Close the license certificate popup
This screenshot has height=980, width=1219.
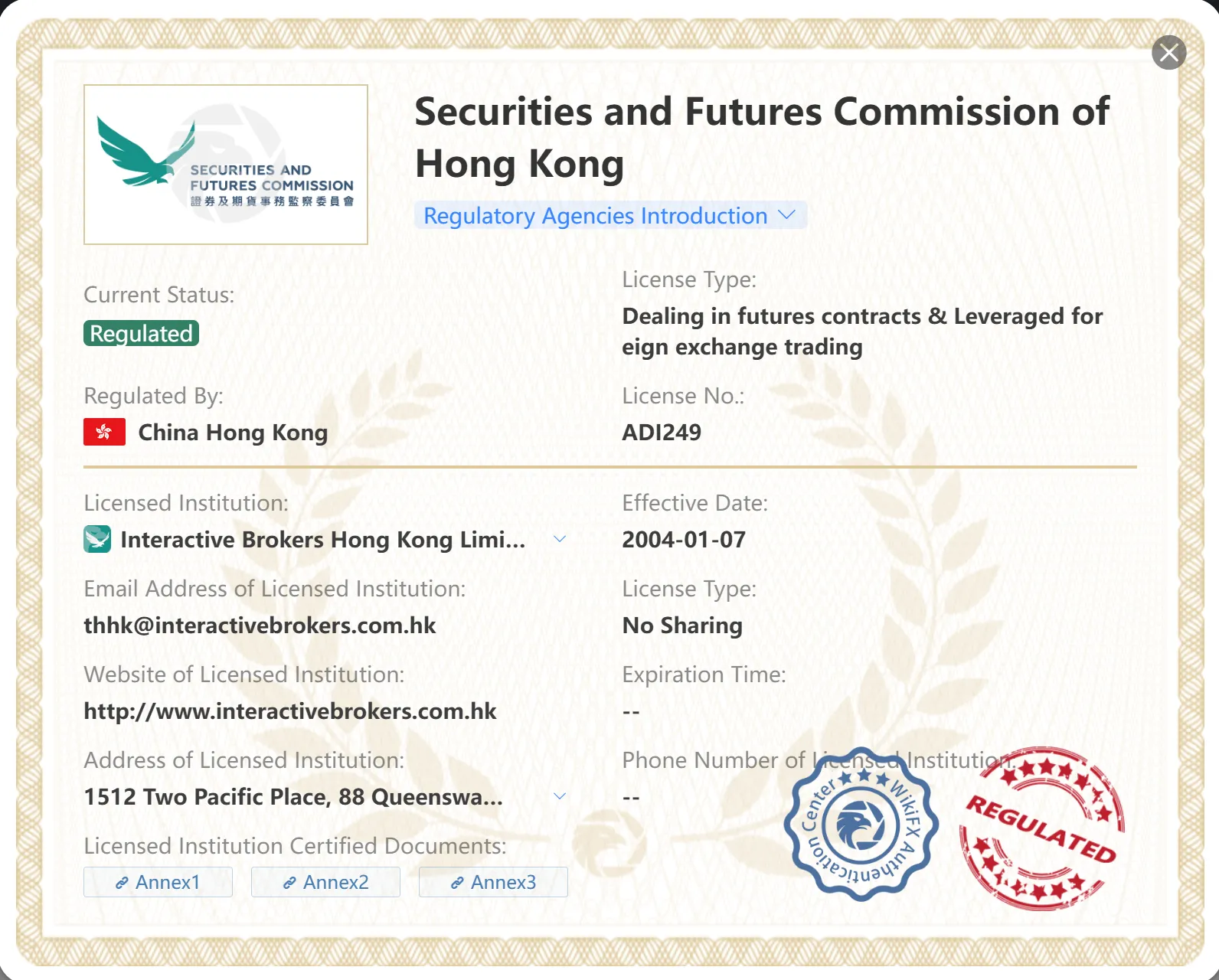click(x=1168, y=53)
